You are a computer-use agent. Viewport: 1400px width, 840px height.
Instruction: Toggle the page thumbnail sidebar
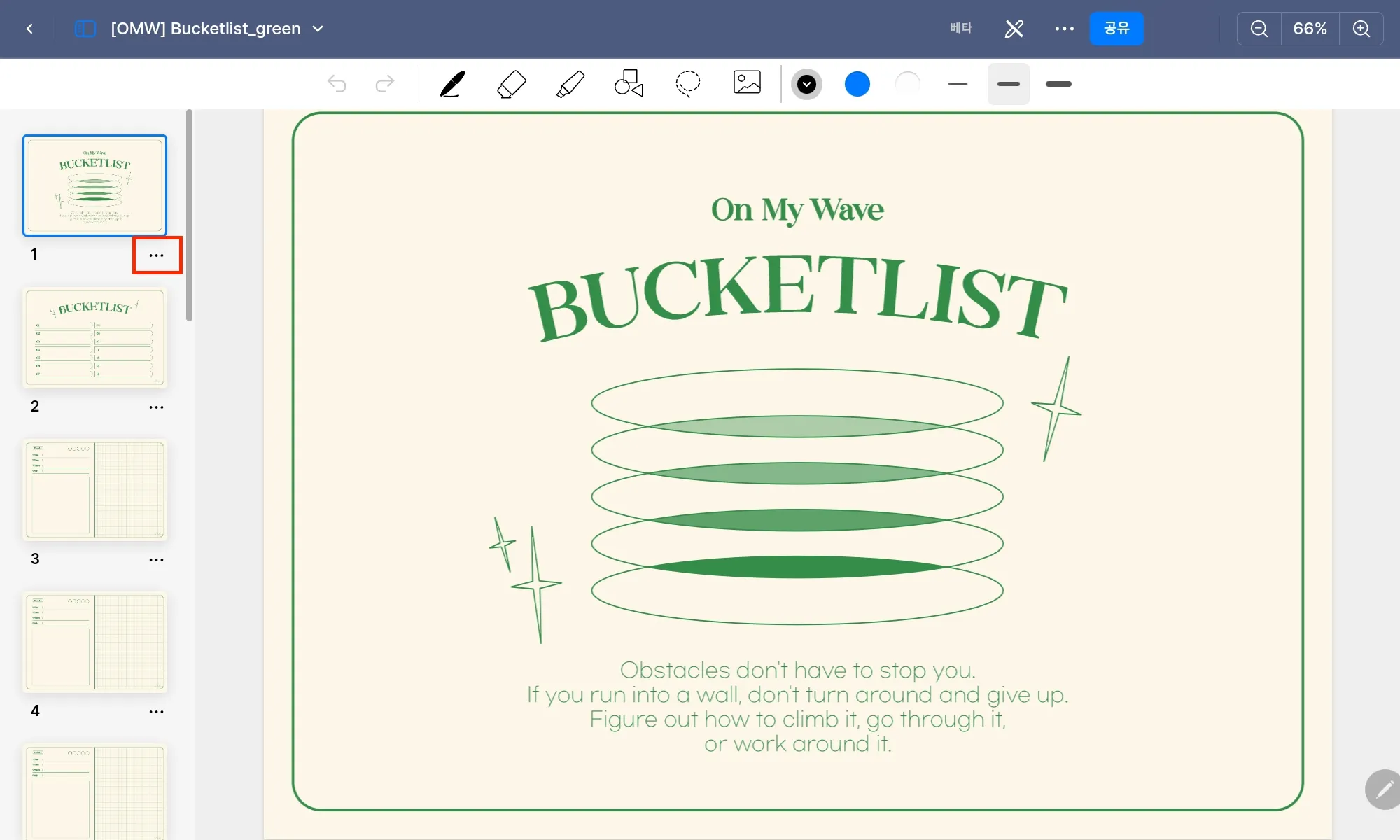click(85, 29)
